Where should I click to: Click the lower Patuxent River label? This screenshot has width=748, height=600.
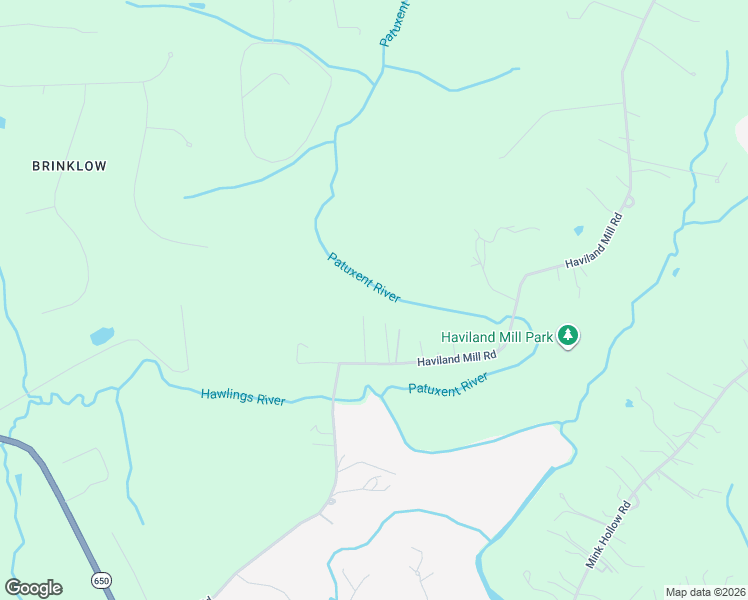(448, 384)
